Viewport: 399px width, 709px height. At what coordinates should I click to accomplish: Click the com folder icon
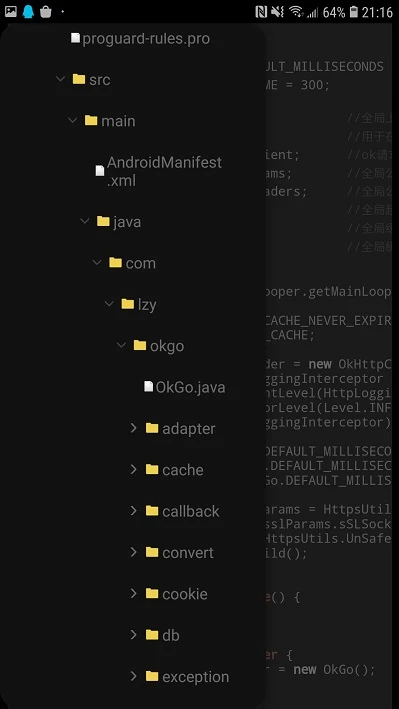coord(115,263)
